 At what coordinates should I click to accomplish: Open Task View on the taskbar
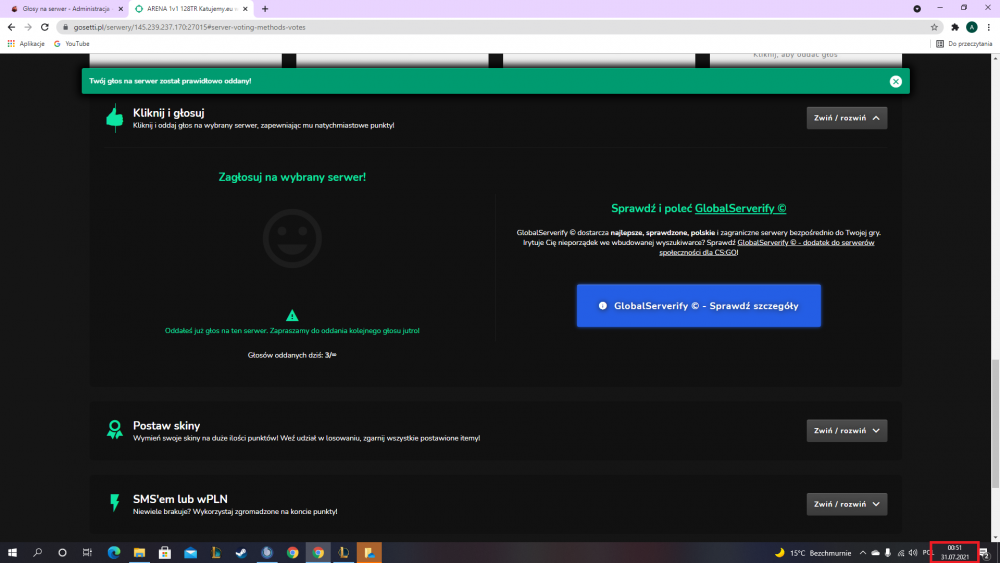87,553
